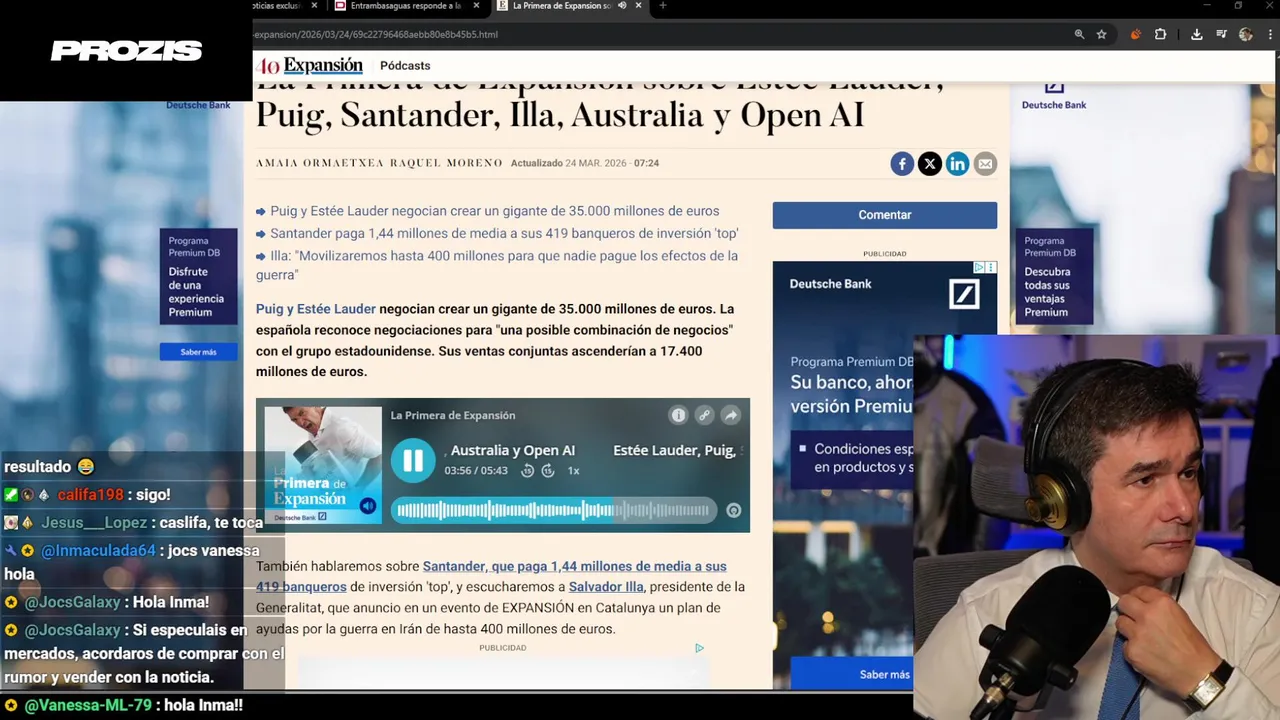This screenshot has height=720, width=1280.
Task: Open the Illa Movilizaremos hasta 400 millones link
Action: click(497, 265)
